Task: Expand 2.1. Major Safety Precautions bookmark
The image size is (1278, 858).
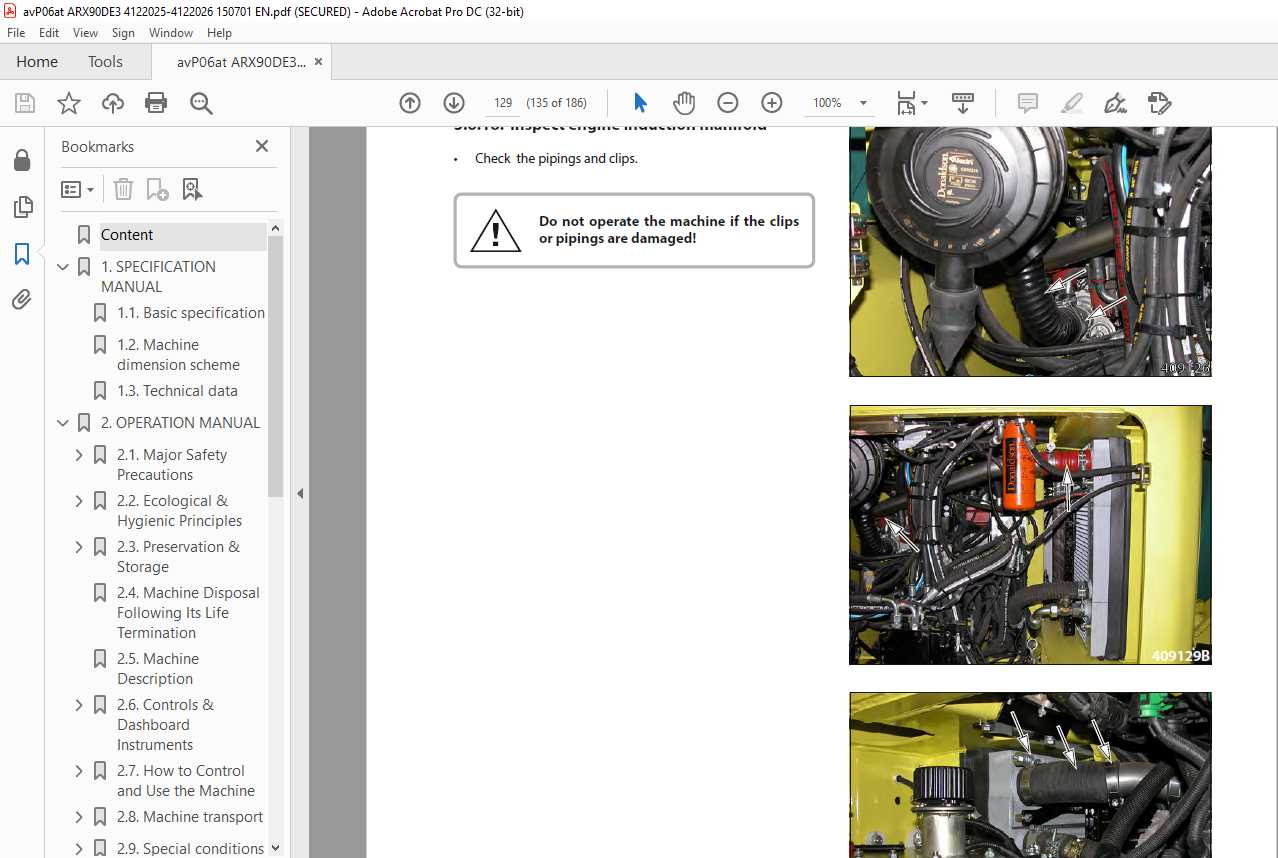Action: point(80,455)
